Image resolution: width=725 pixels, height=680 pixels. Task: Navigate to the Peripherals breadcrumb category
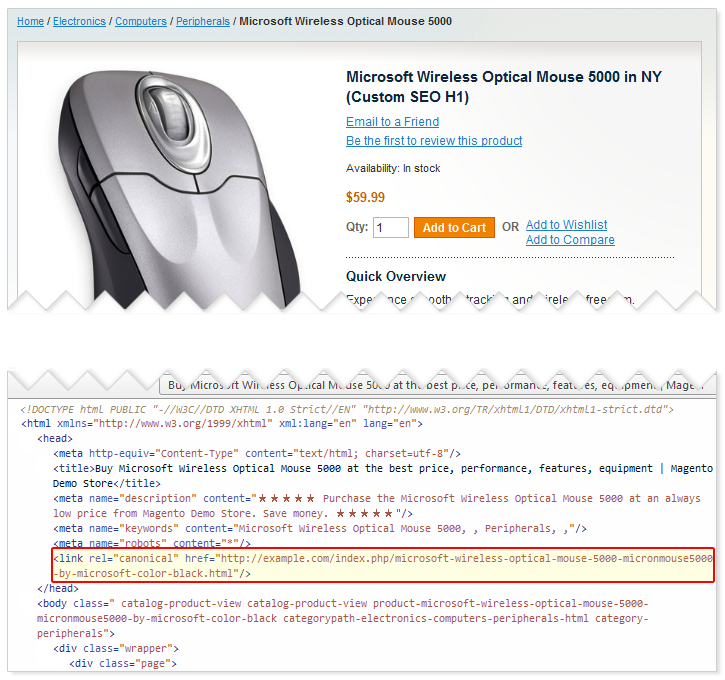click(x=203, y=21)
